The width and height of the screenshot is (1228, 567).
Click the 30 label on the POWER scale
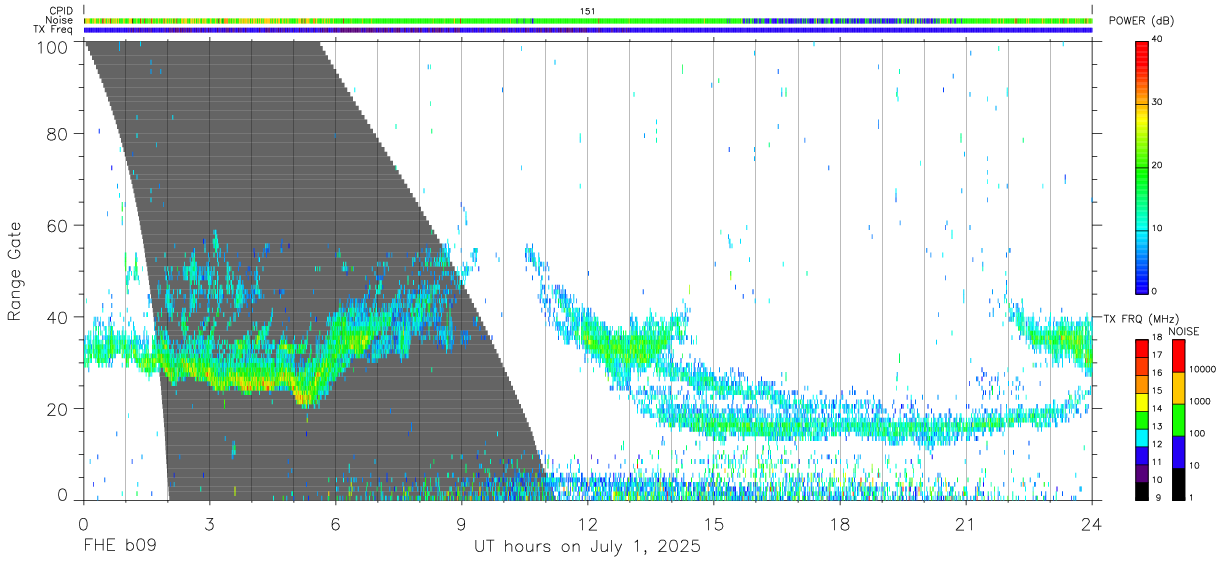1158,103
